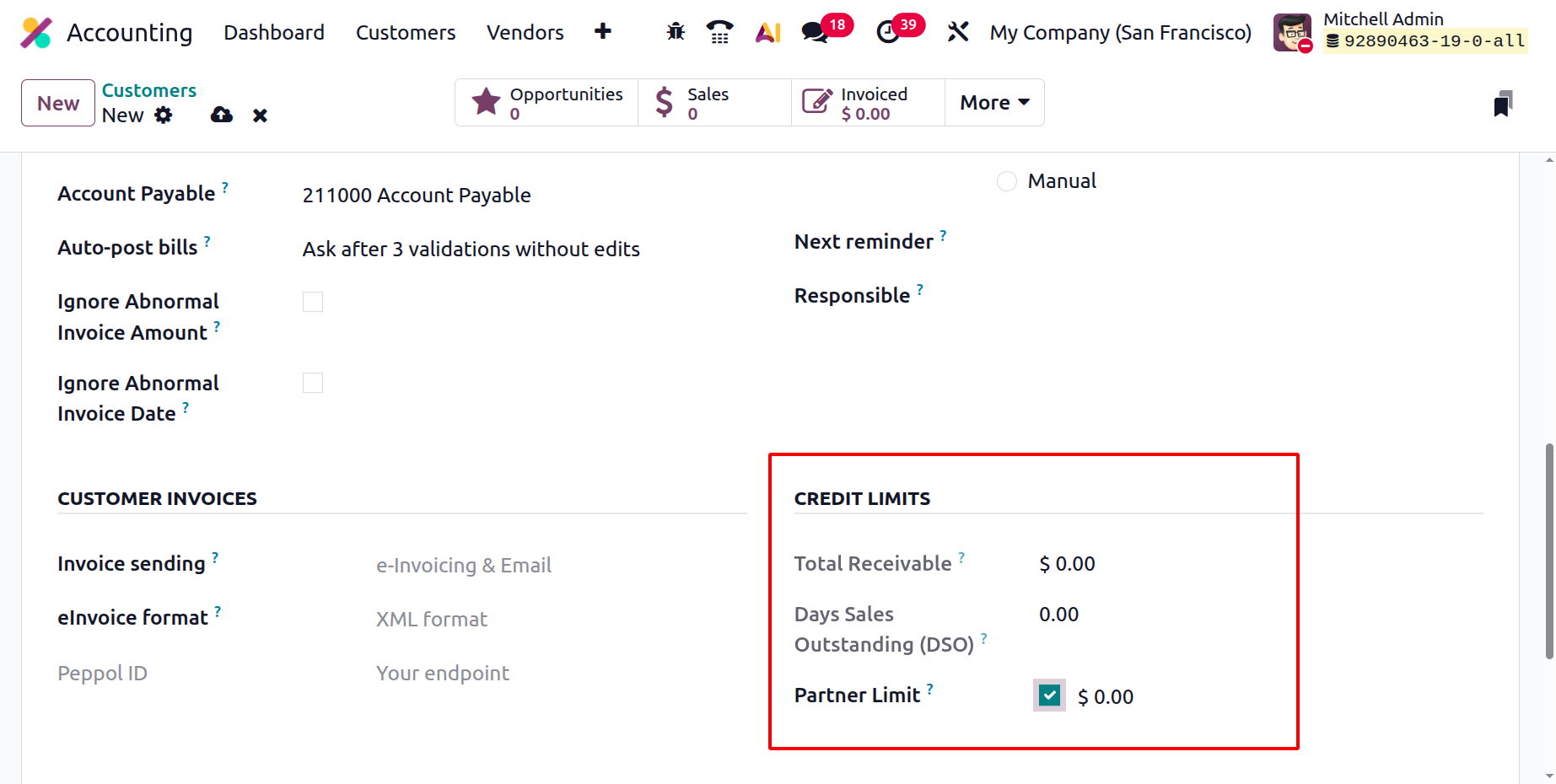The image size is (1556, 784).
Task: Discard changes with the X icon
Action: [x=260, y=115]
